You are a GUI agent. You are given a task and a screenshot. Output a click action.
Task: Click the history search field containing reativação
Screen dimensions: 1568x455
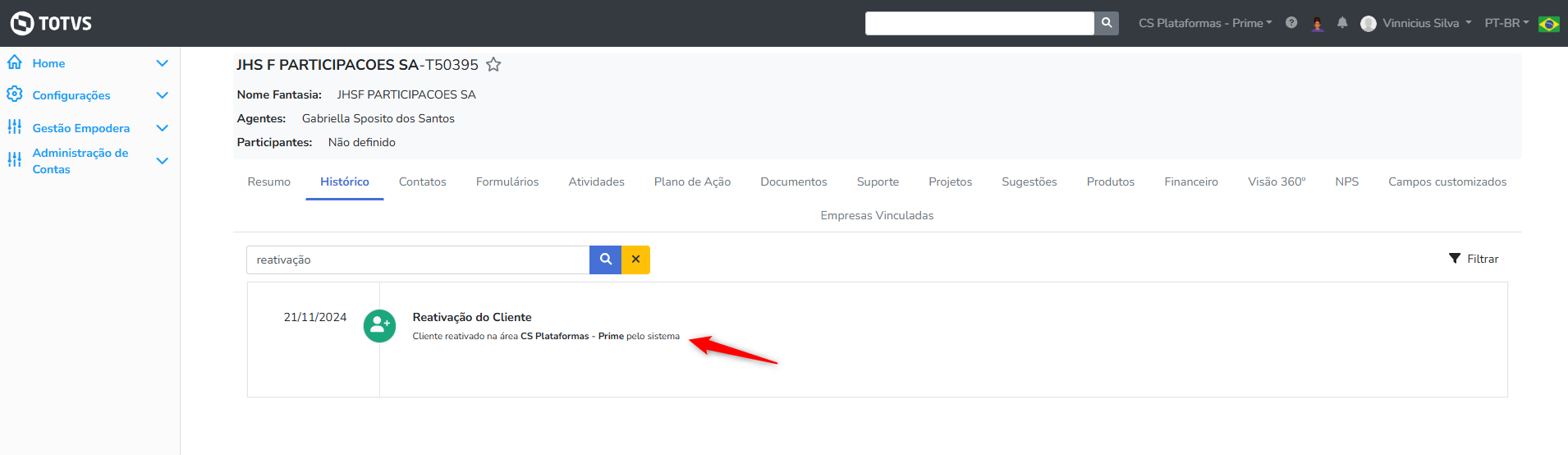tap(418, 260)
